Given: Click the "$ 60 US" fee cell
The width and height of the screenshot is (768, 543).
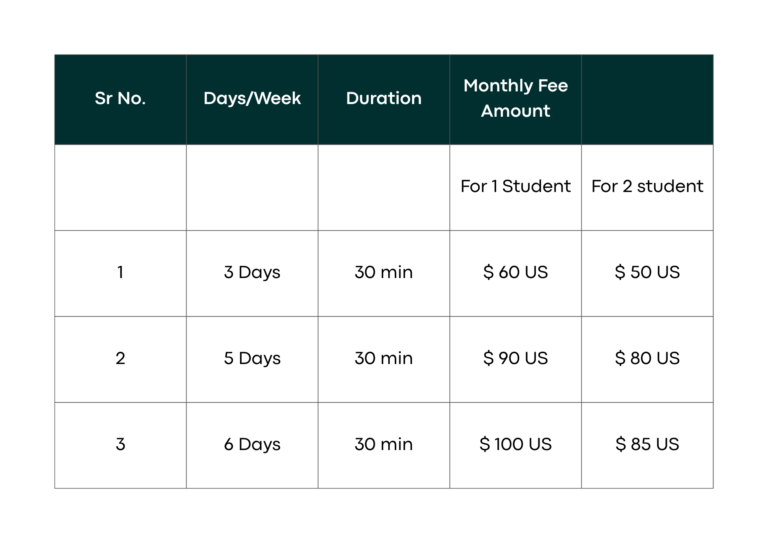Looking at the screenshot, I should pyautogui.click(x=515, y=272).
